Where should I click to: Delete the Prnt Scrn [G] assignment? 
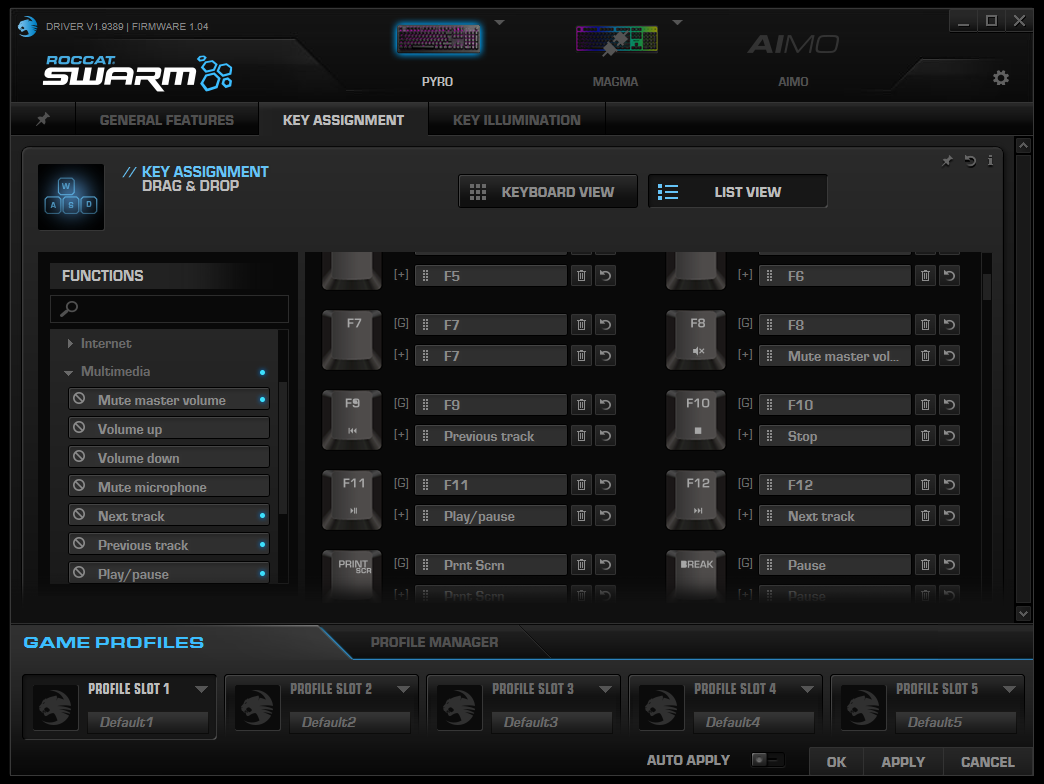tap(581, 565)
